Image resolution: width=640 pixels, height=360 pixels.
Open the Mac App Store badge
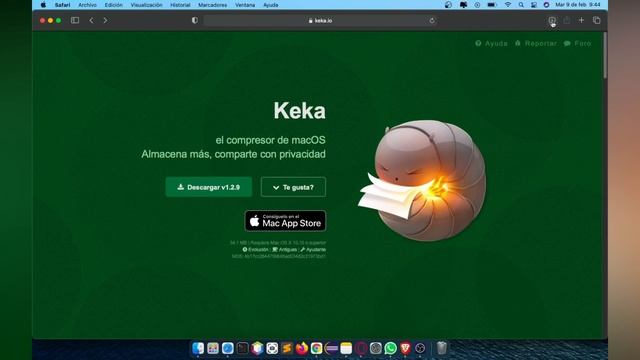pos(285,221)
